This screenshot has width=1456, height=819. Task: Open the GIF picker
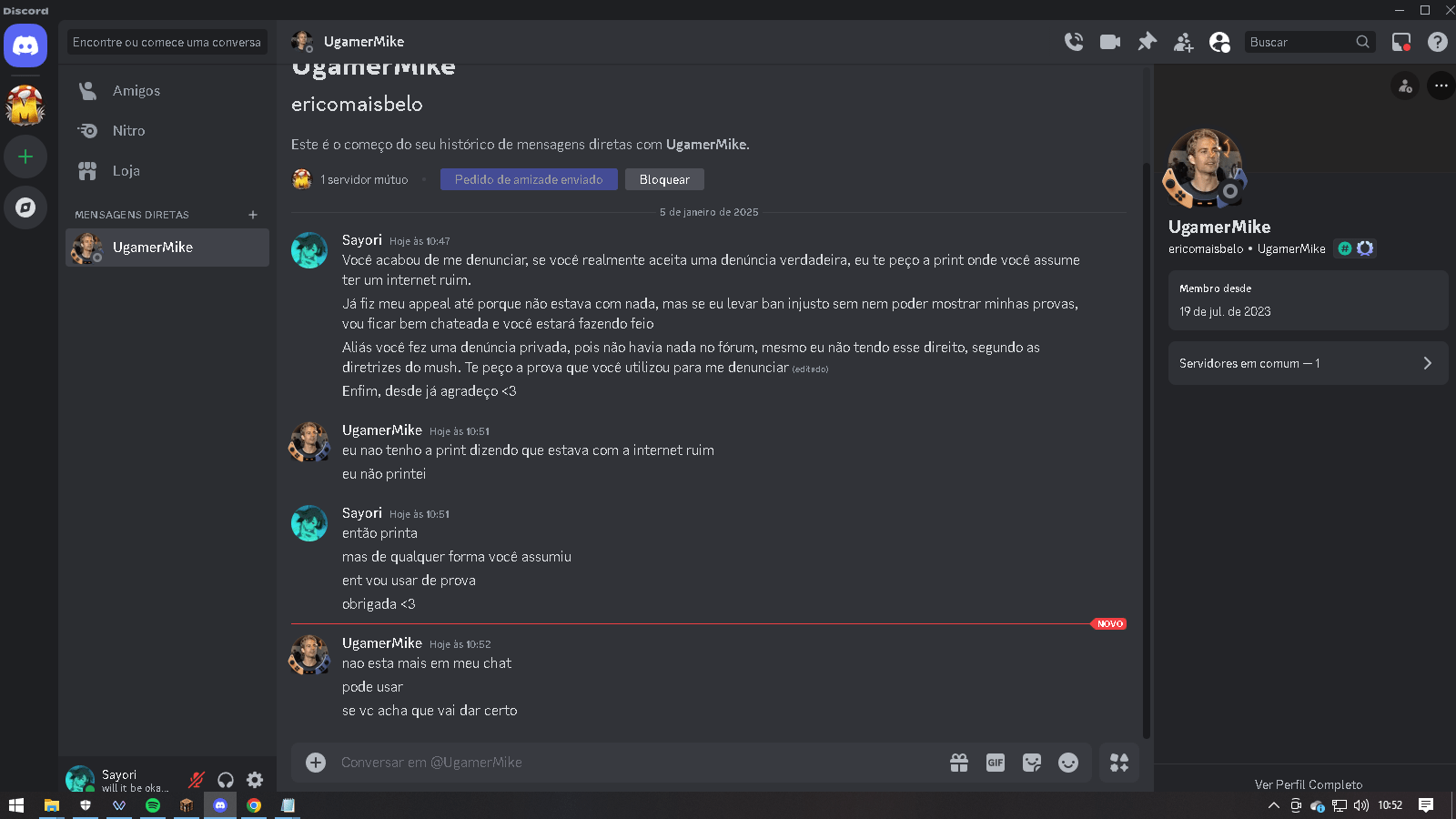[x=996, y=763]
